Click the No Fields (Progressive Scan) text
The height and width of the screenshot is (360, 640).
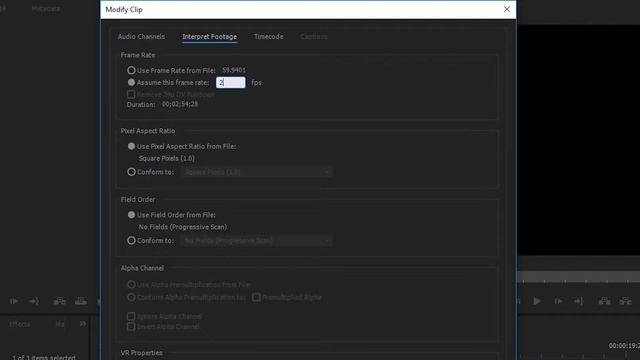(x=182, y=227)
